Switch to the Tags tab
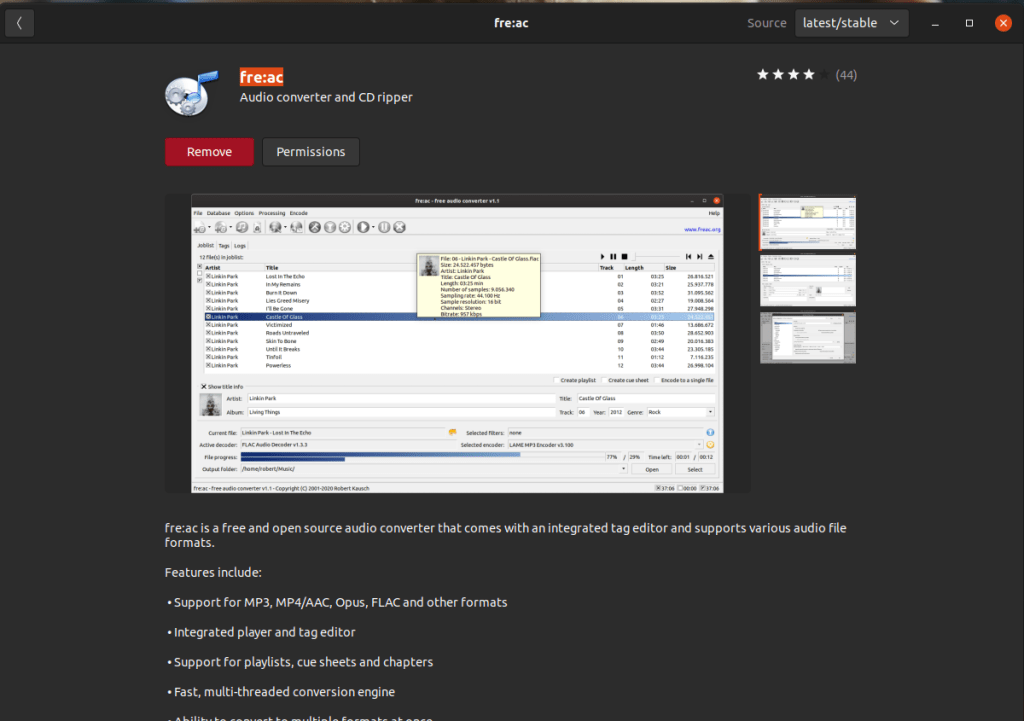Image resolution: width=1024 pixels, height=721 pixels. pyautogui.click(x=224, y=245)
